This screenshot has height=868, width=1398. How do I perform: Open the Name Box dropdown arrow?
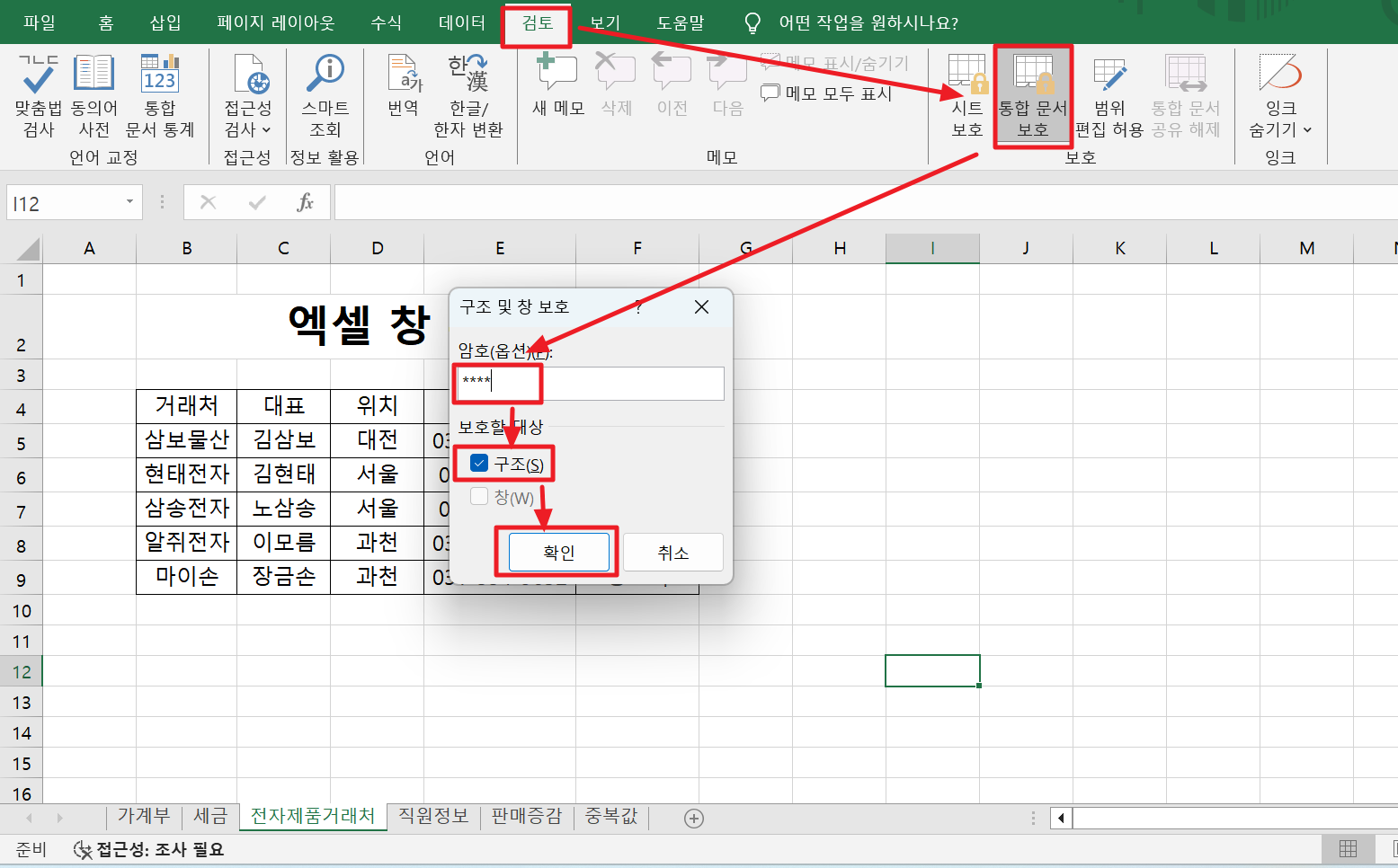pyautogui.click(x=129, y=202)
